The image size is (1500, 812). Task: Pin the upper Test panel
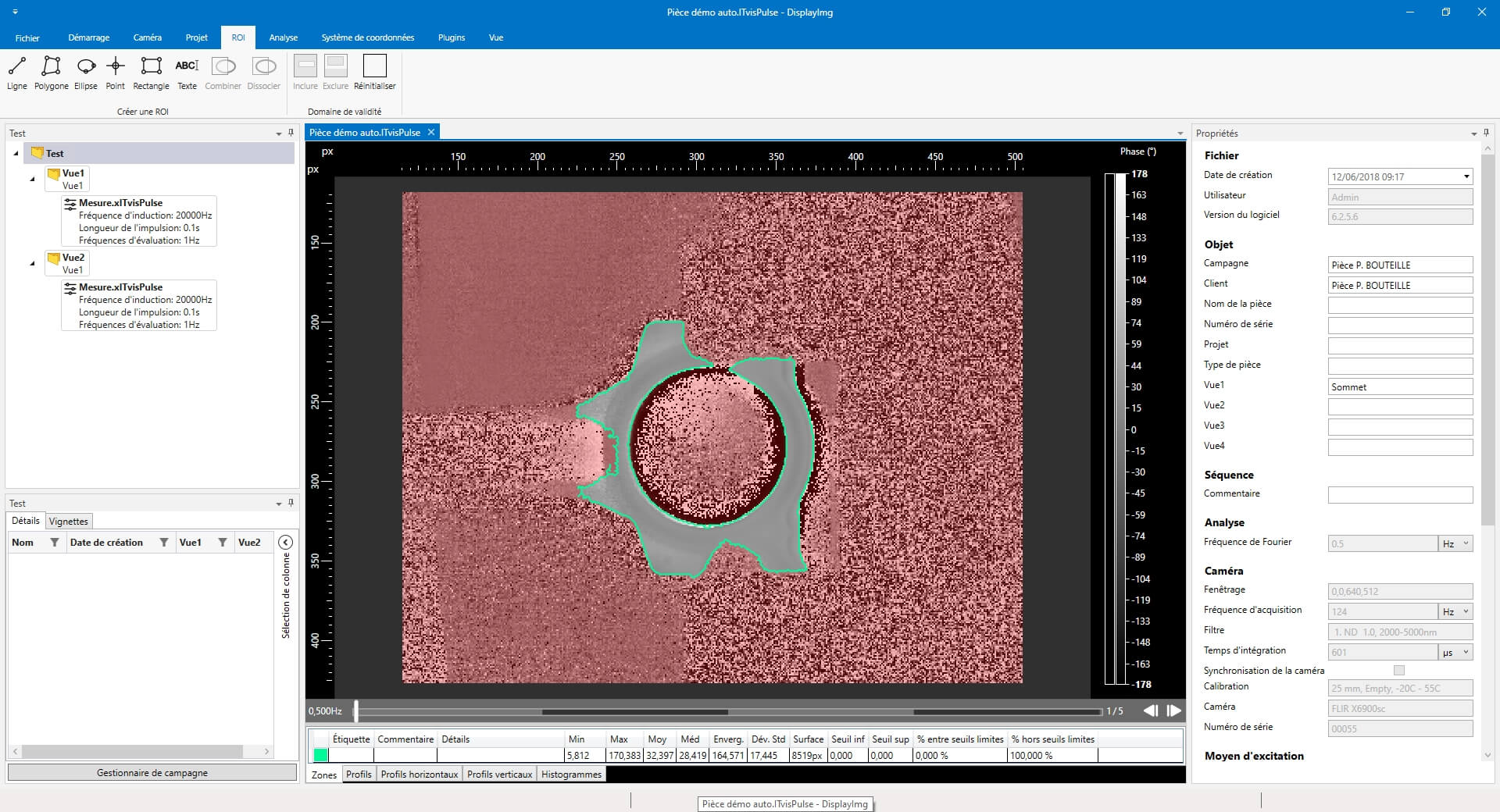click(x=291, y=133)
